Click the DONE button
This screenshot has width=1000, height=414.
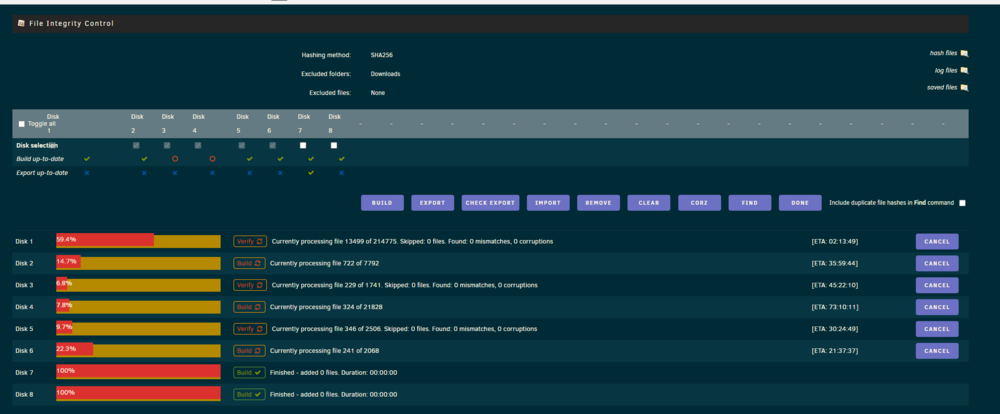point(800,203)
